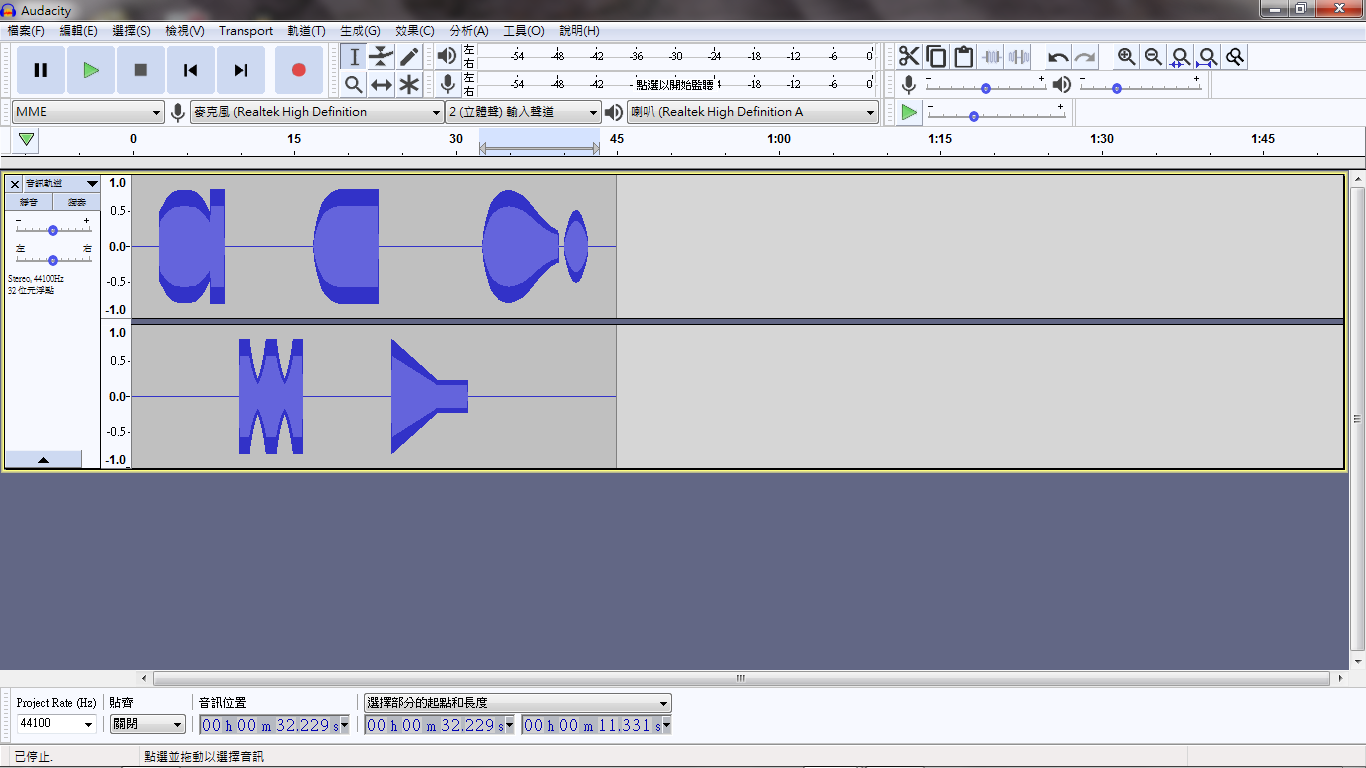Viewport: 1366px width, 768px height.
Task: Click the track pan slider
Action: coord(53,260)
